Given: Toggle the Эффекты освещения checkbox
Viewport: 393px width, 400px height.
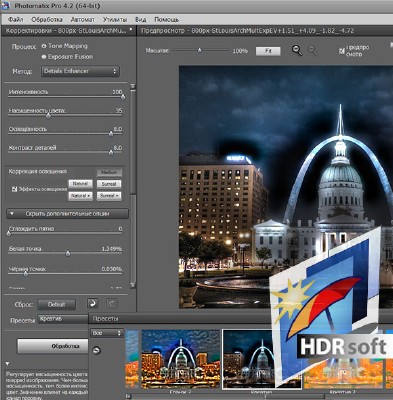Looking at the screenshot, I should [14, 189].
